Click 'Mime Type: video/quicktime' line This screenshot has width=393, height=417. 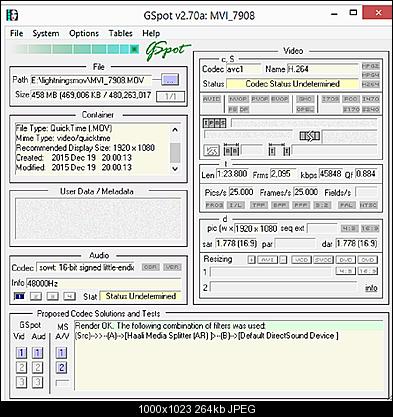coord(63,138)
